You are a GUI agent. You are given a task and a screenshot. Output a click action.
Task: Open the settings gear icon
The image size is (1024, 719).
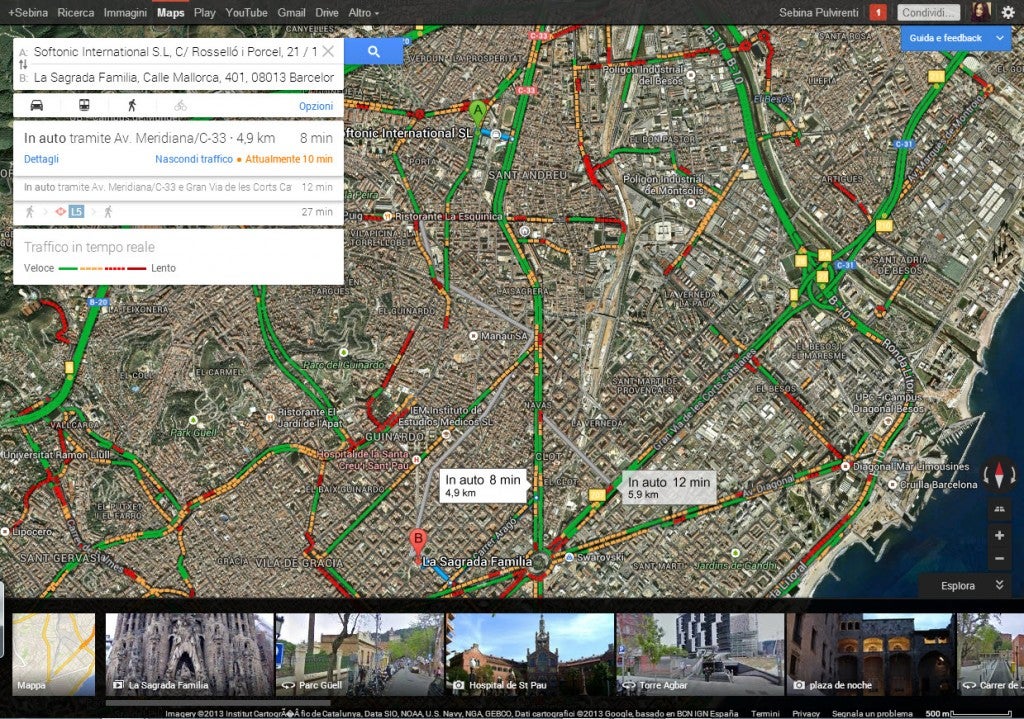(1008, 12)
